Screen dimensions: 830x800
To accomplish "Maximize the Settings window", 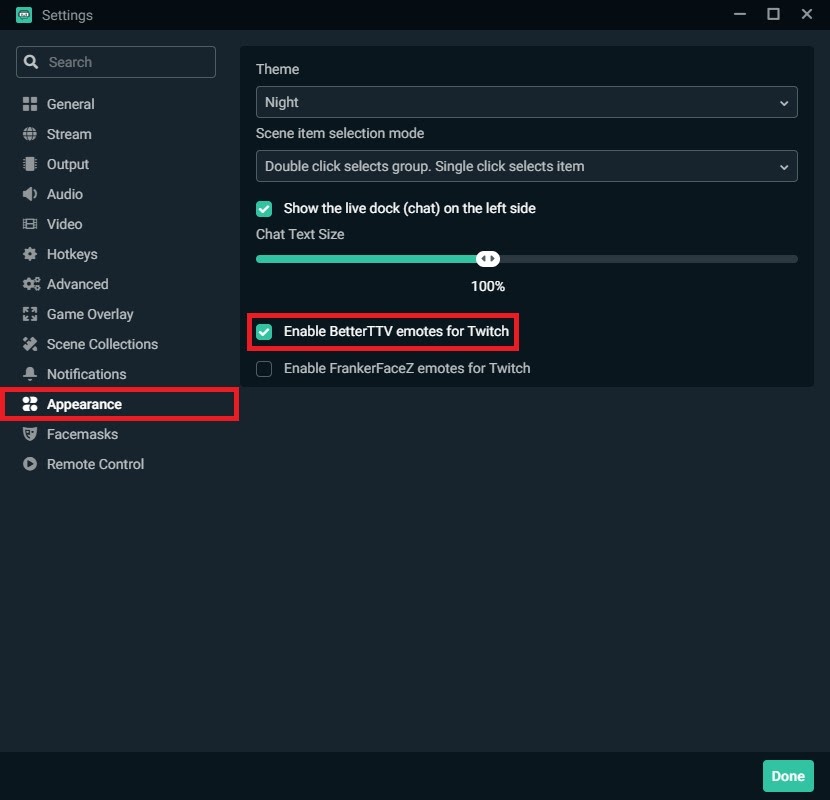I will tap(773, 14).
